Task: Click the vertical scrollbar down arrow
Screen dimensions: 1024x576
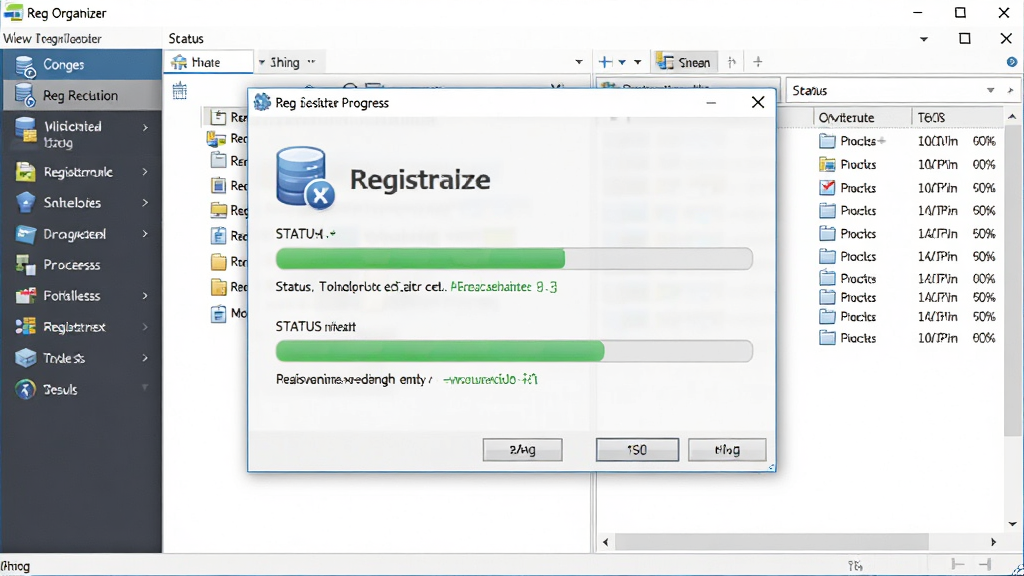Action: [x=1012, y=523]
